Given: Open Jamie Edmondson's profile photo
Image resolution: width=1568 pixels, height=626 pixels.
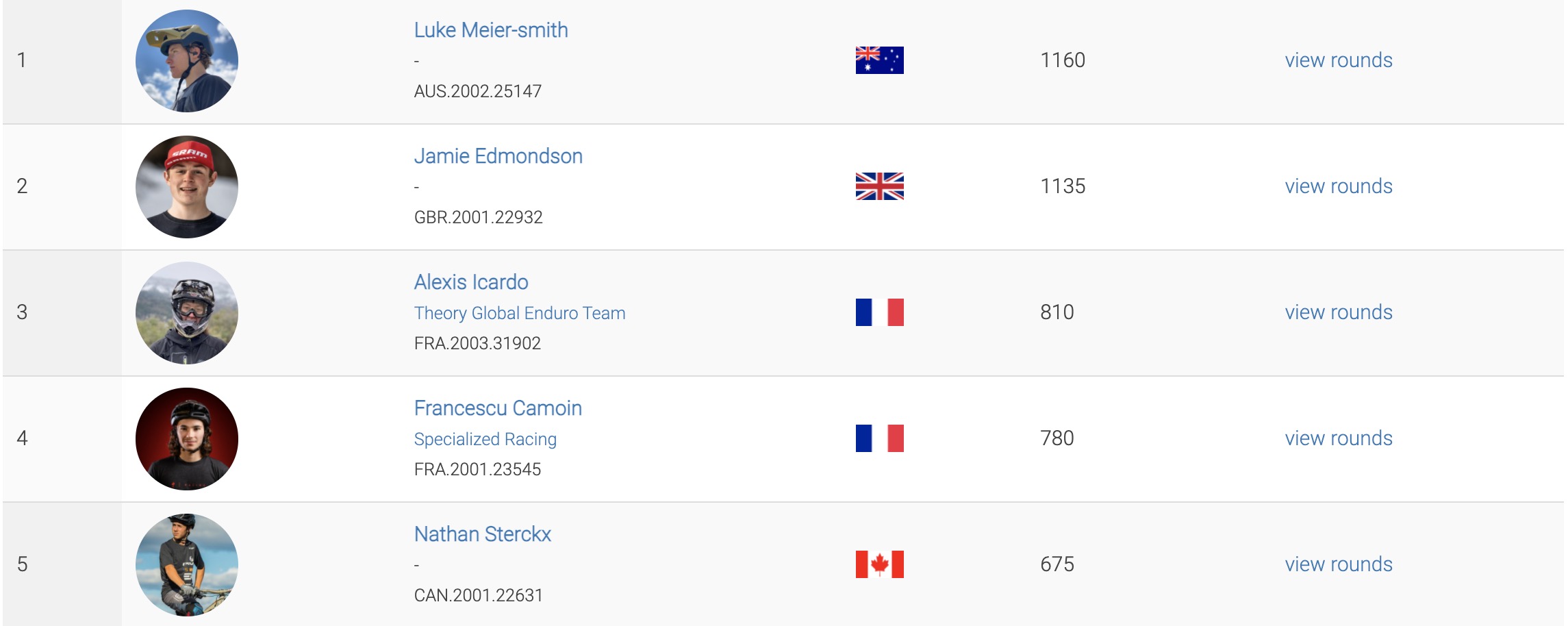Looking at the screenshot, I should pyautogui.click(x=187, y=187).
